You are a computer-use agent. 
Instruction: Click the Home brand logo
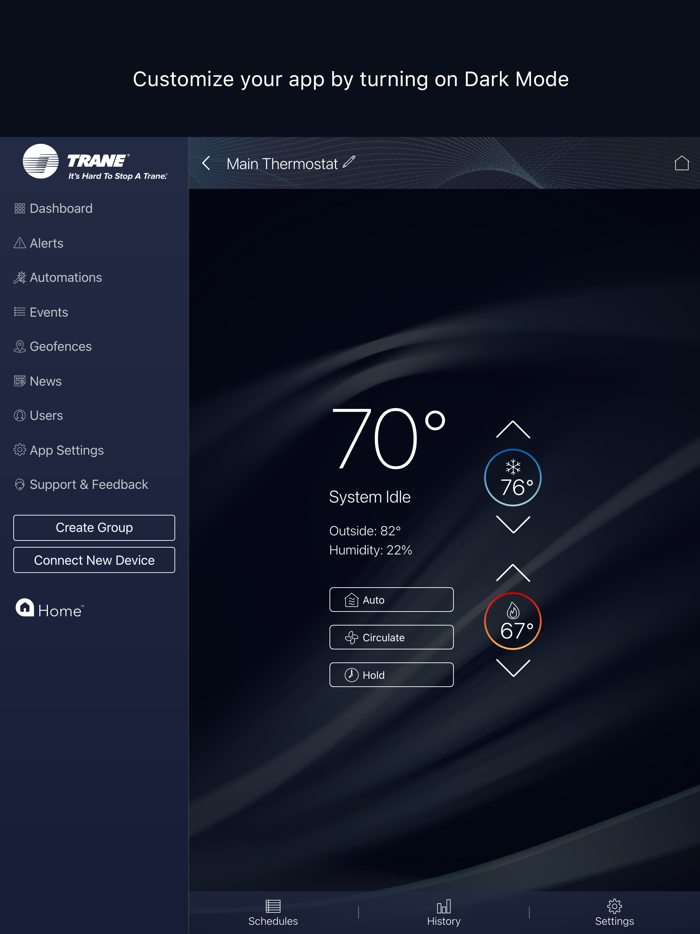pos(49,609)
